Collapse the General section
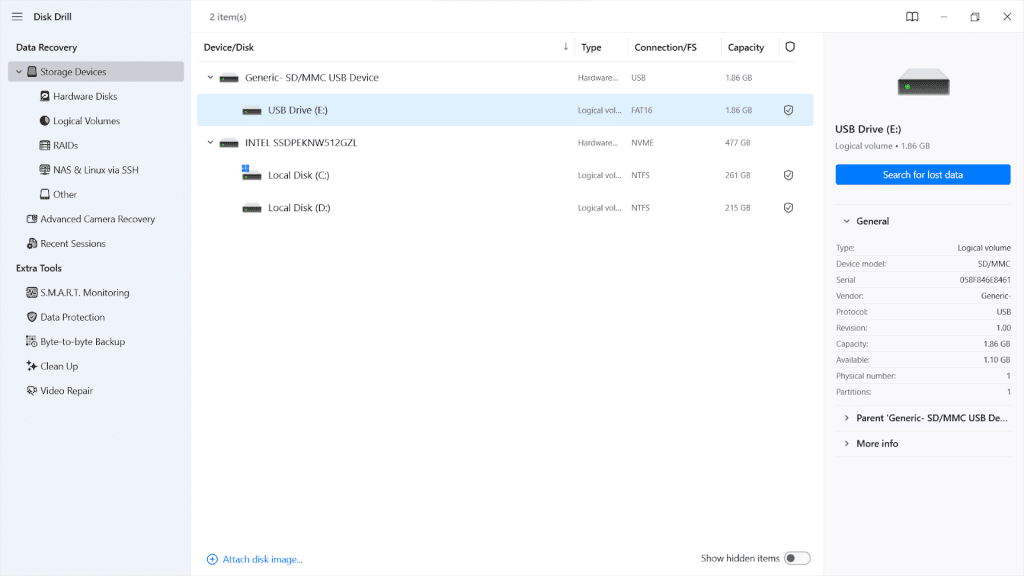 [x=847, y=221]
